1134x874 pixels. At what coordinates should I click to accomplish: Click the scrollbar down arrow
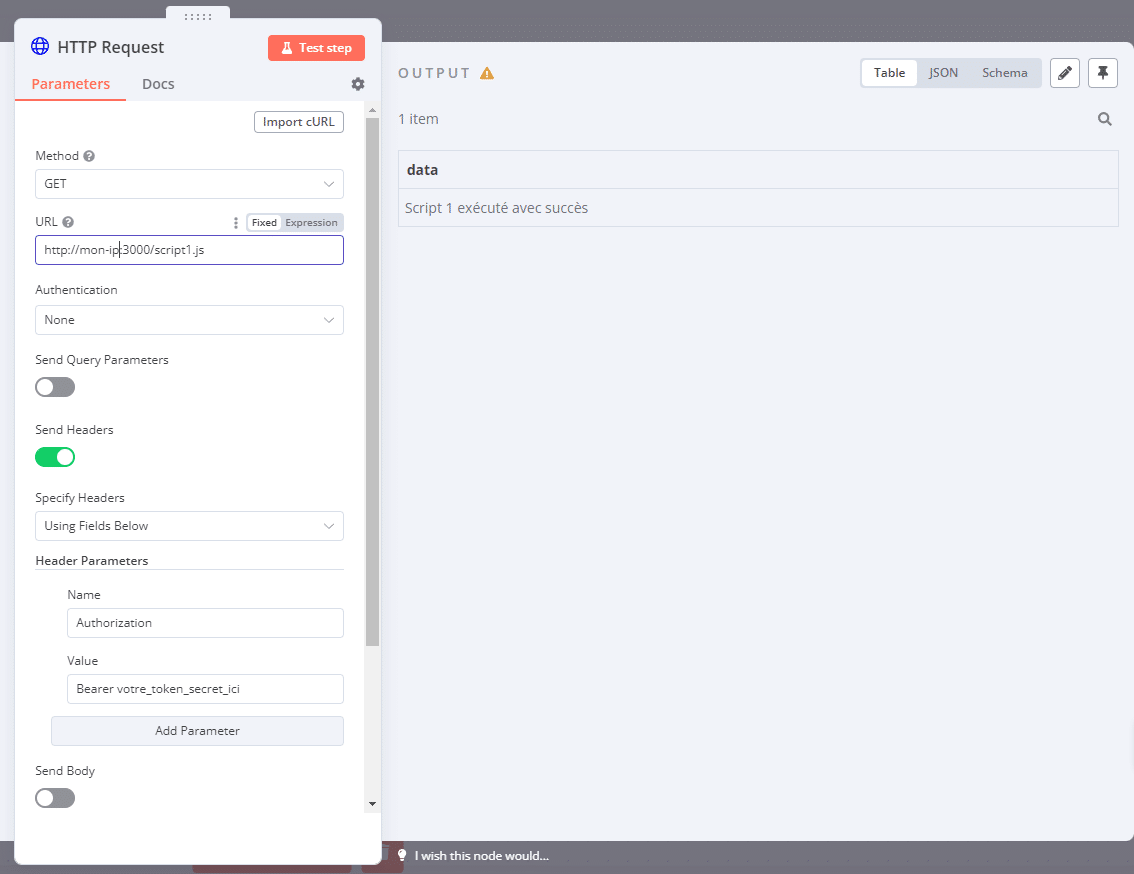pyautogui.click(x=372, y=804)
